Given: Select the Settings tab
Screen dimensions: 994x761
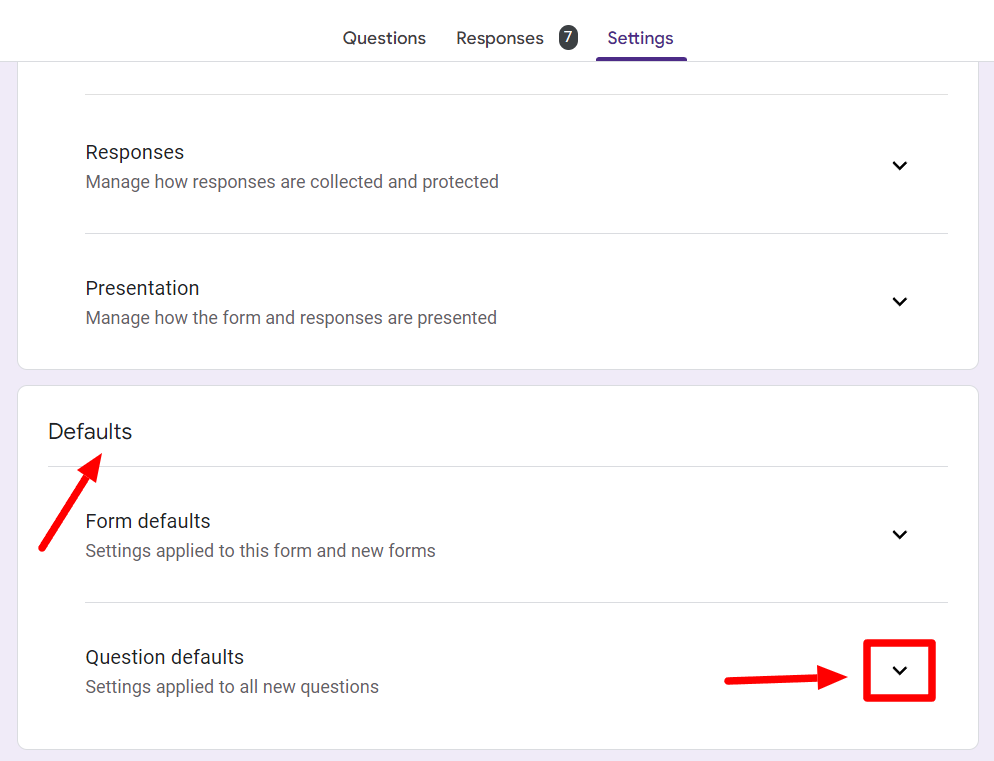Looking at the screenshot, I should click(640, 38).
